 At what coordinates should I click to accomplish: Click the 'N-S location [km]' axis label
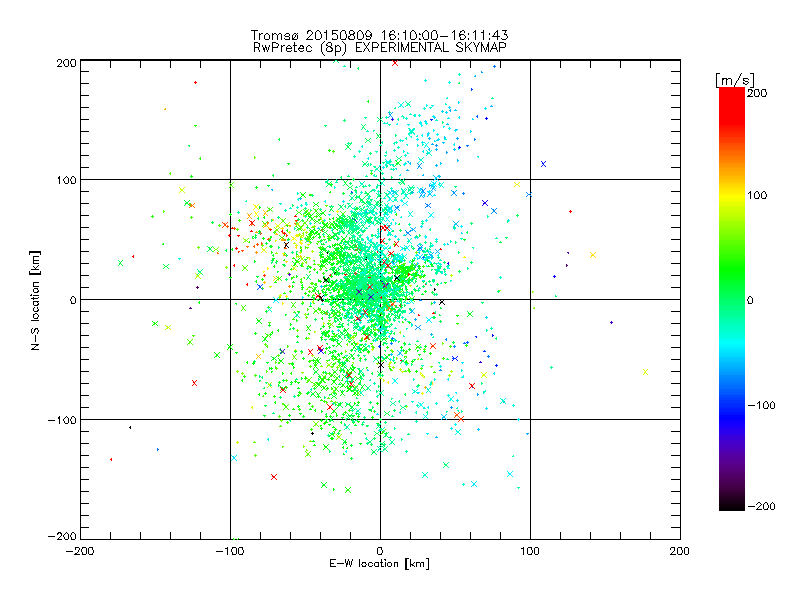[35, 300]
